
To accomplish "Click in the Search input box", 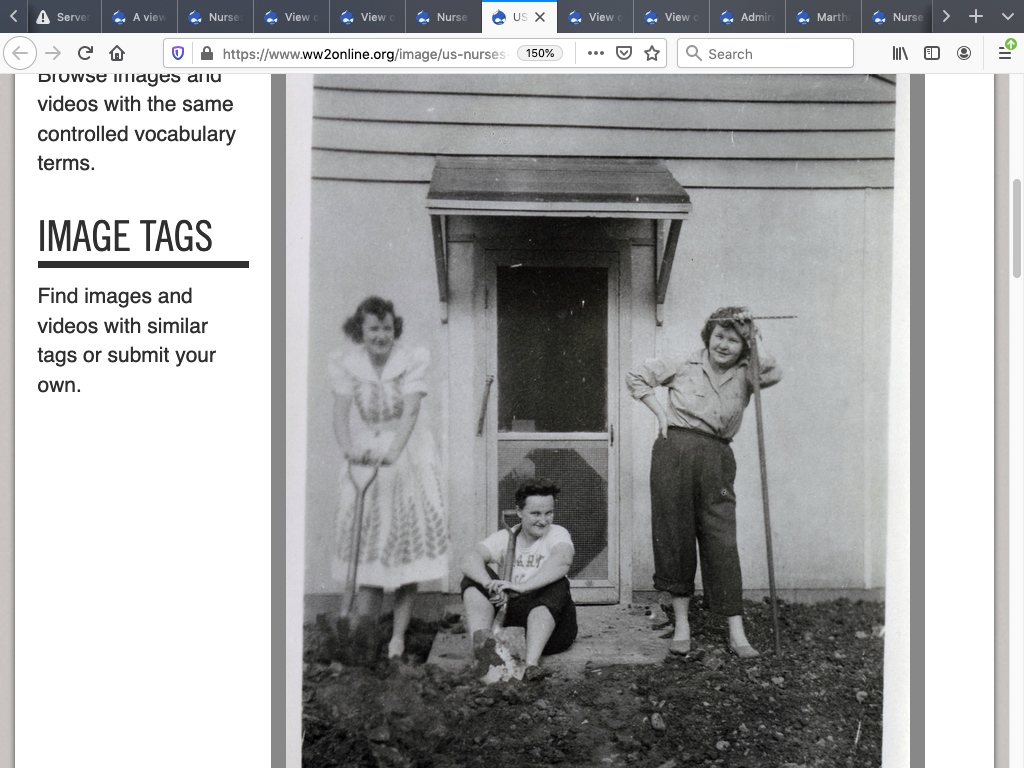I will coord(776,53).
